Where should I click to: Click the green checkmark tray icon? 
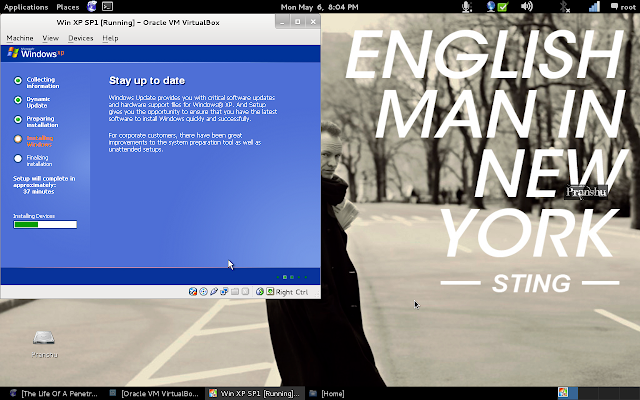click(503, 7)
